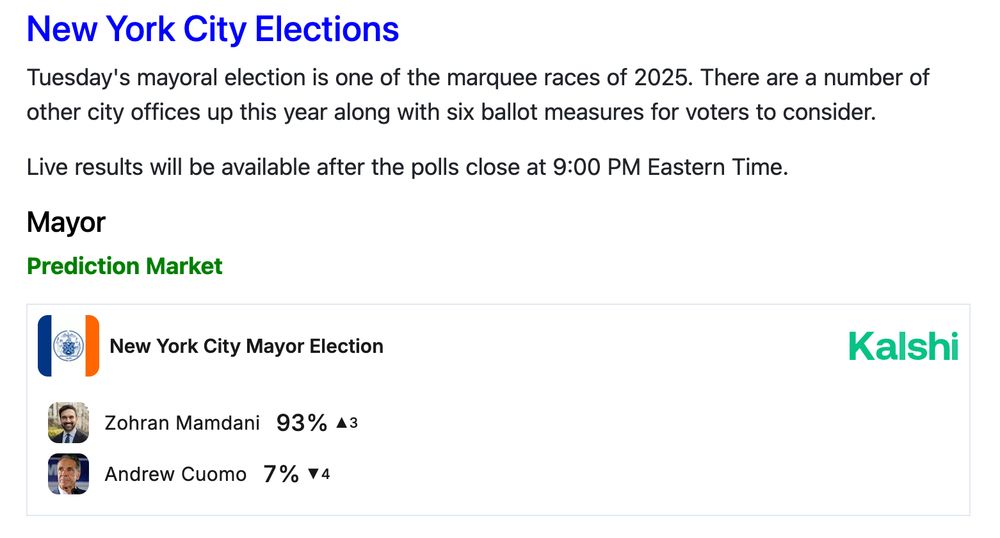Click the change number 4 next to Cuomo
Viewport: 1000px width, 538px height.
pos(325,474)
